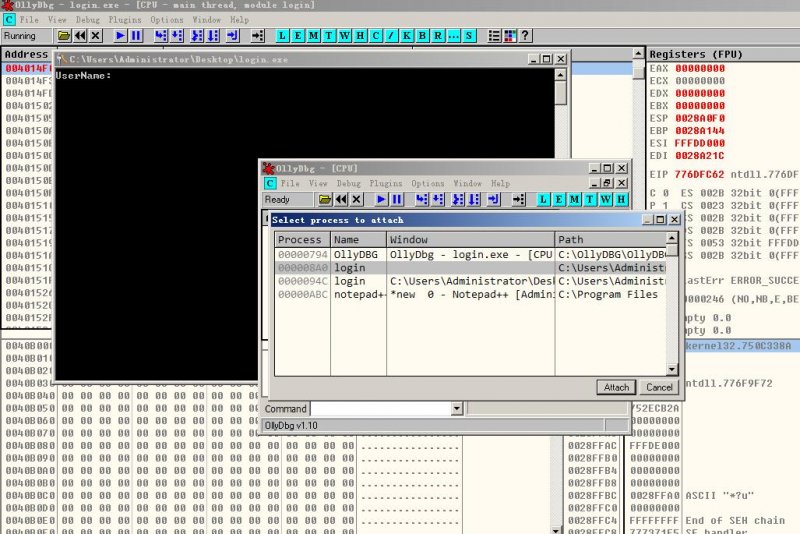800x534 pixels.
Task: Open File menu in main OllyDbg window
Action: tap(29, 20)
